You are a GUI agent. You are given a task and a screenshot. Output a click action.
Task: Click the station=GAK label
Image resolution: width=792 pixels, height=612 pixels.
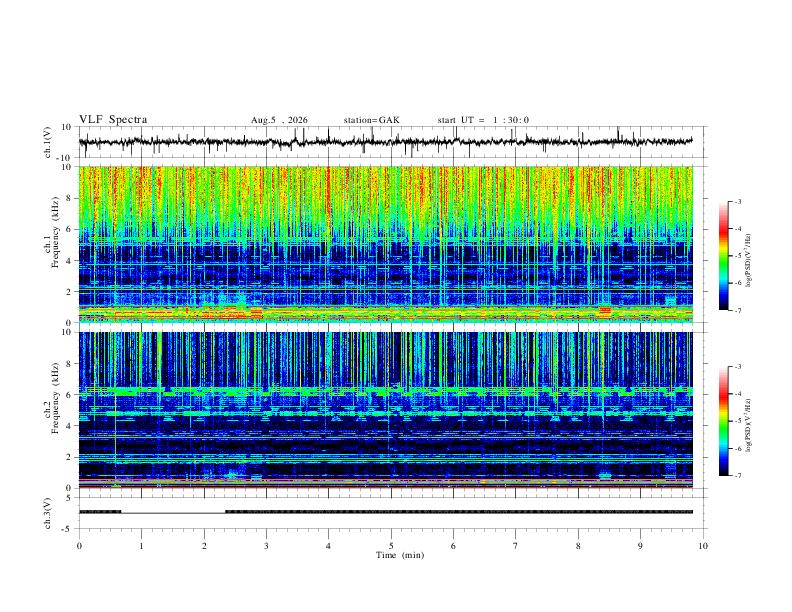[371, 120]
